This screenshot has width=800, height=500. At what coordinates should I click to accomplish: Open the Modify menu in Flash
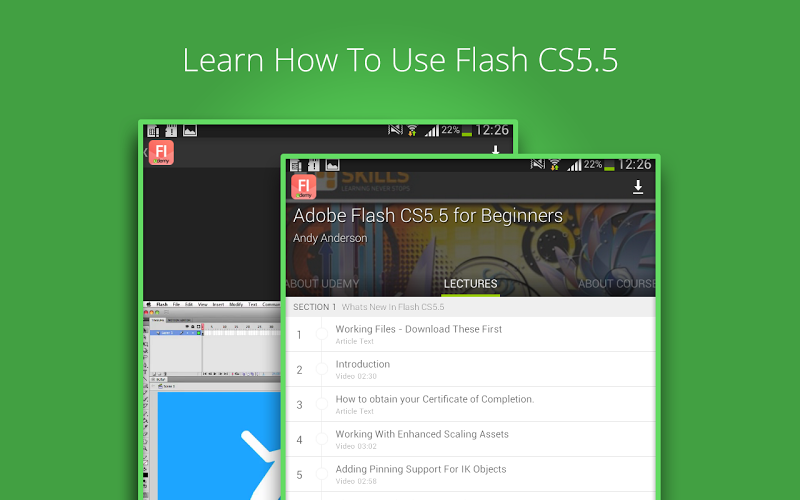(x=236, y=304)
